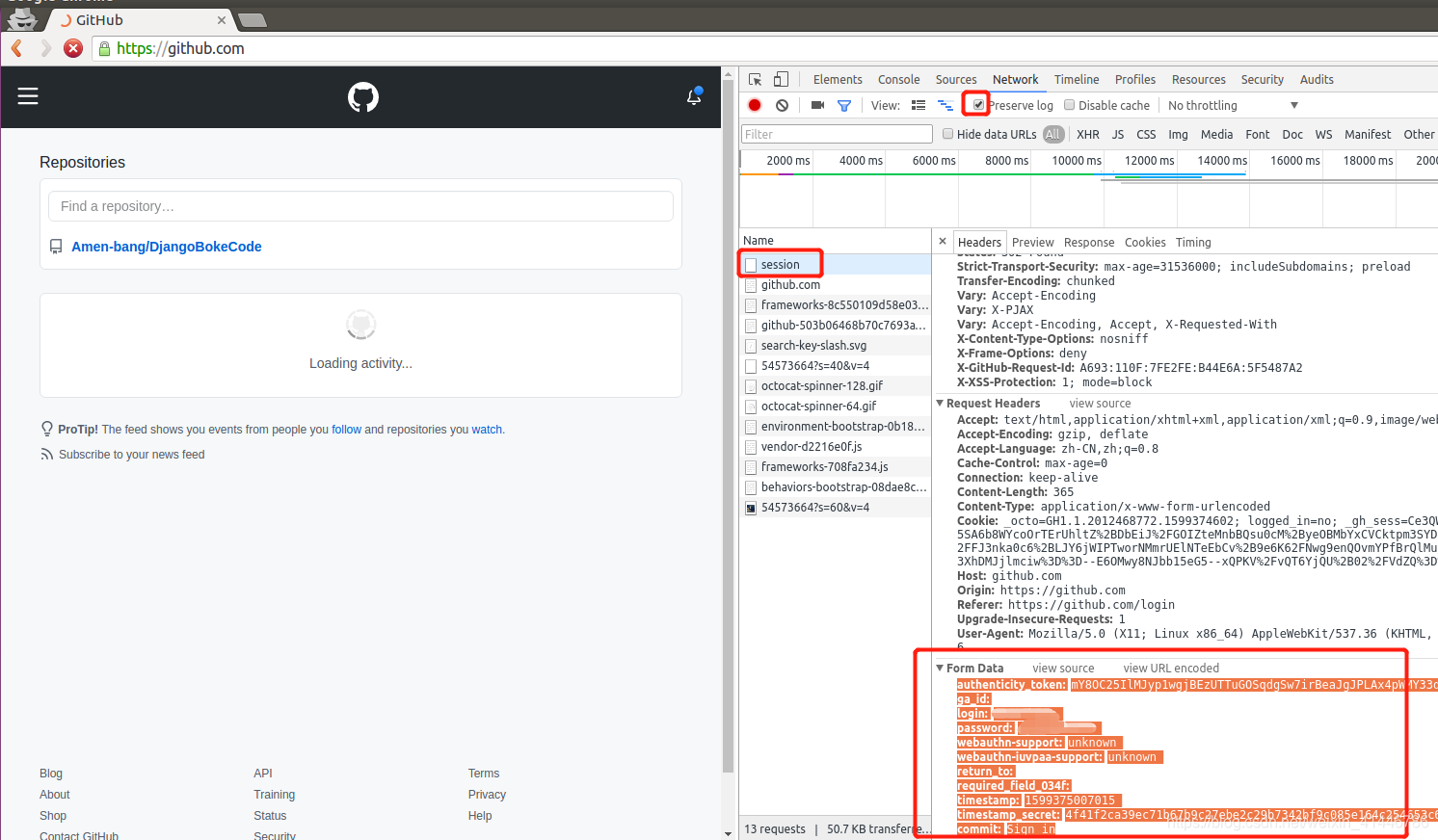Select the Network tab
The width and height of the screenshot is (1438, 840).
(1015, 79)
